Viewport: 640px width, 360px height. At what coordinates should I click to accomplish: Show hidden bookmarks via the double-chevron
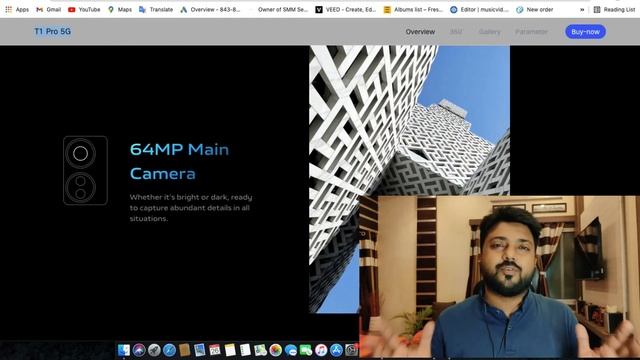click(582, 9)
